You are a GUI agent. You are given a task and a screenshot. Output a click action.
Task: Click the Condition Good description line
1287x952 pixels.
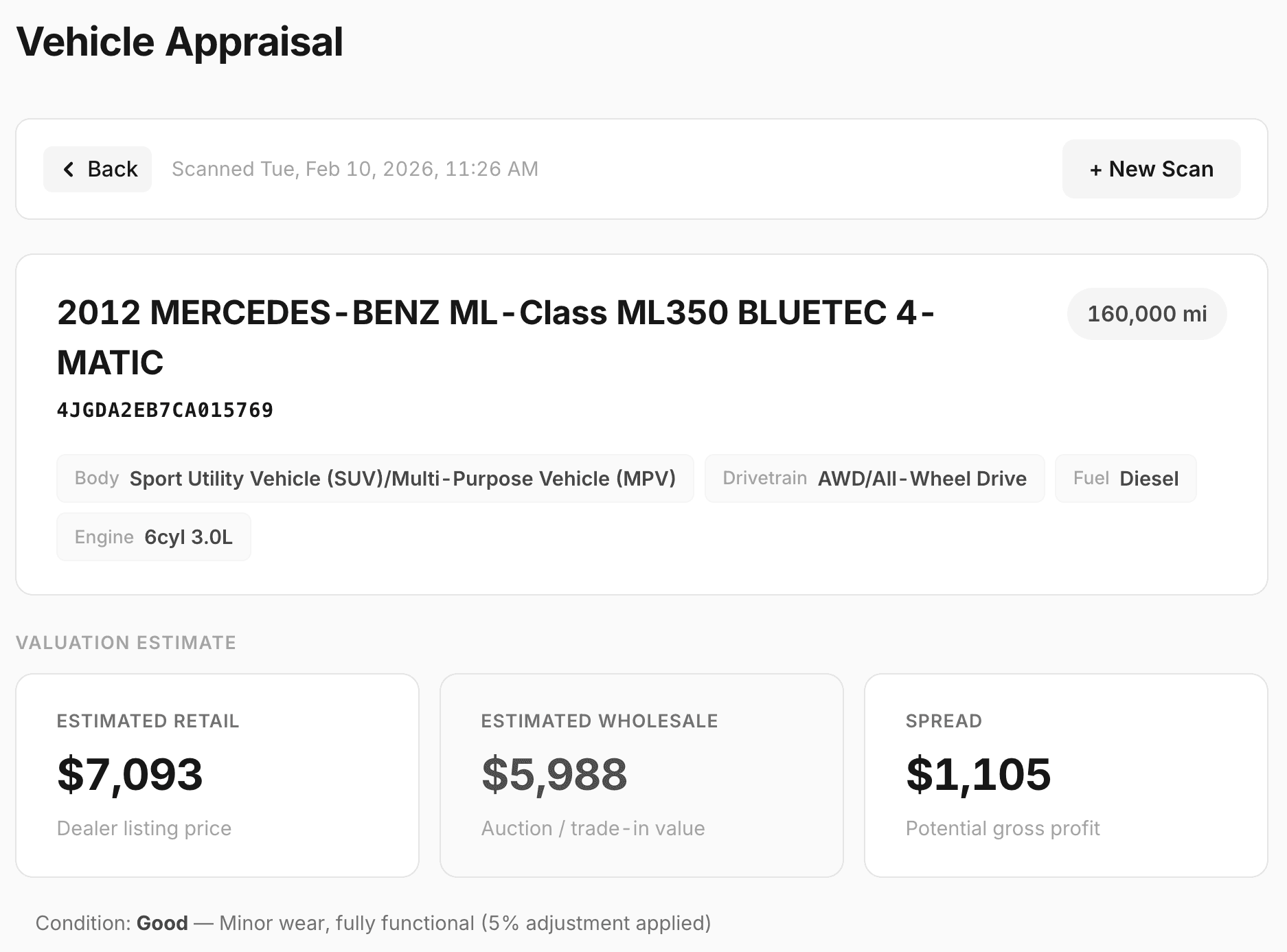point(373,923)
